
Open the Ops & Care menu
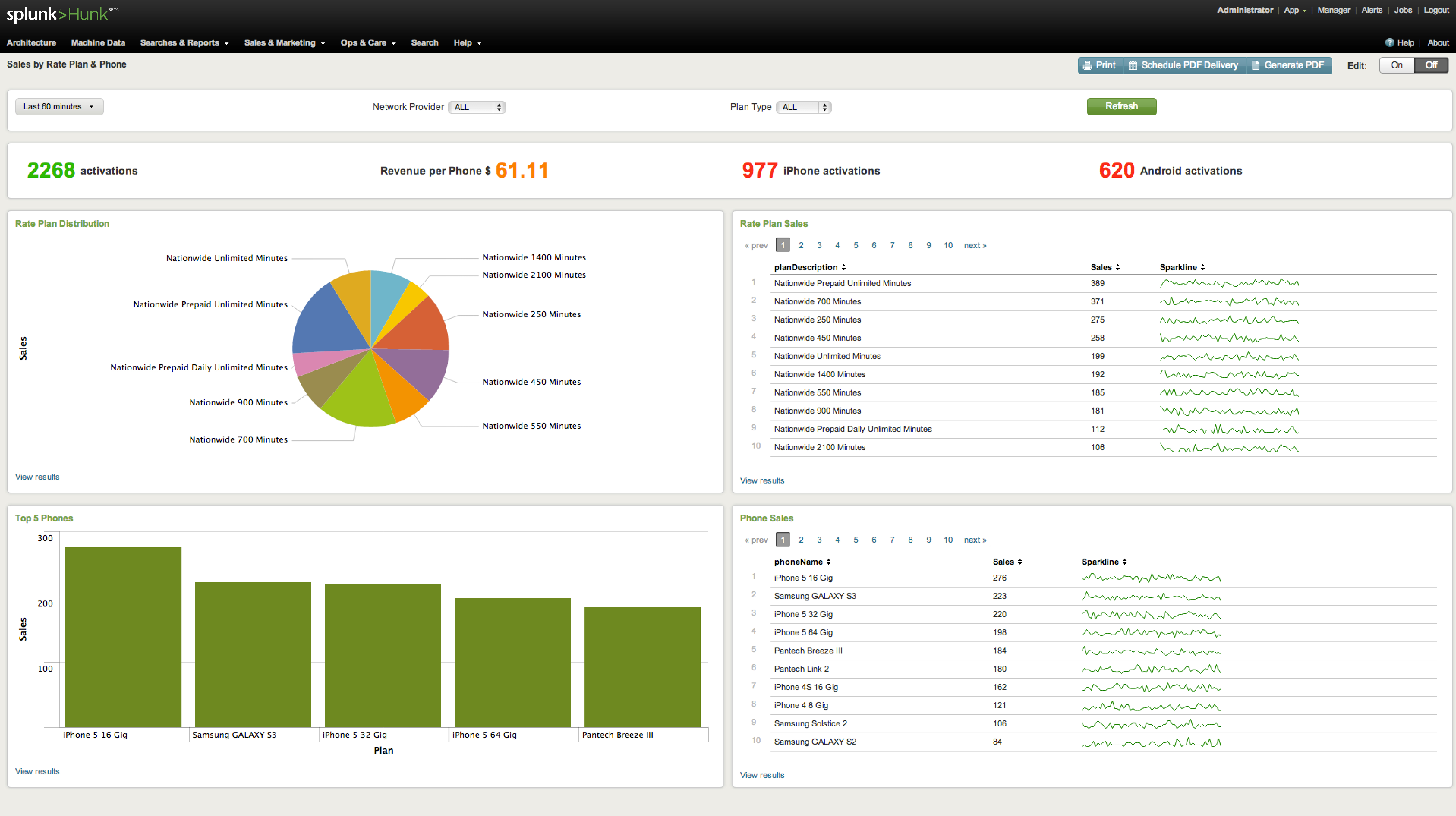[368, 43]
